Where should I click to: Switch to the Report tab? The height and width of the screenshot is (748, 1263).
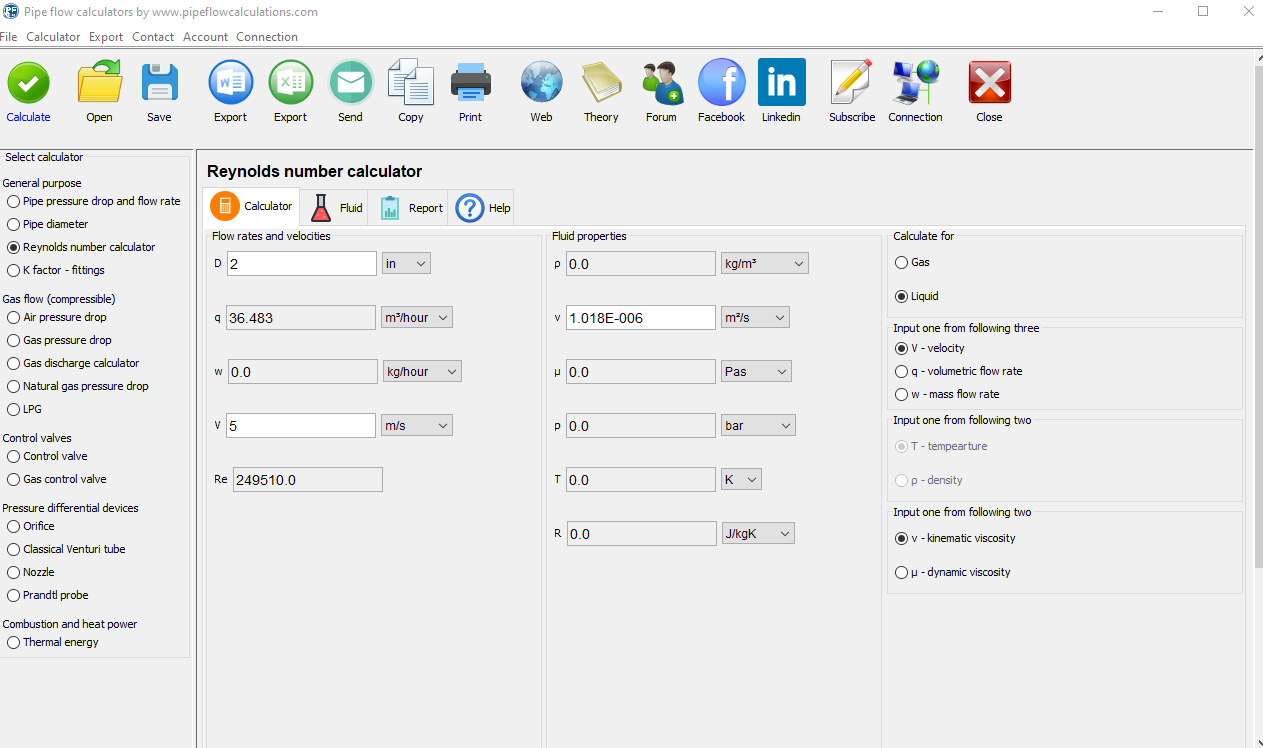[410, 208]
